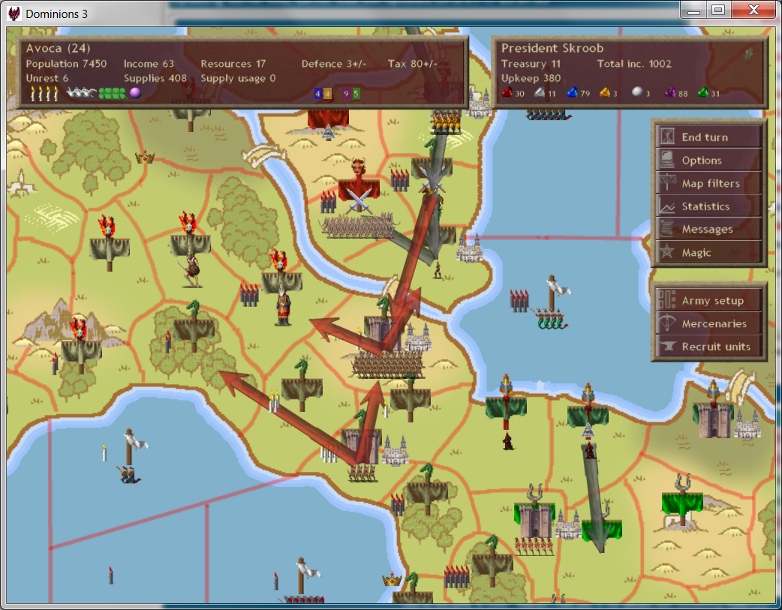Viewport: 782px width, 610px height.
Task: Click Recruit units
Action: click(708, 346)
